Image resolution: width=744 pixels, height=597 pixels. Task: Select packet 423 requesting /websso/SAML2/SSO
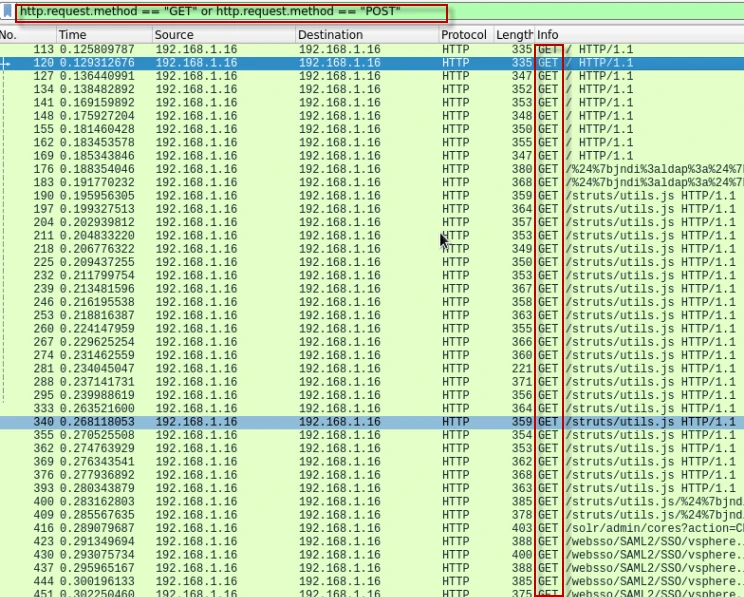coord(300,540)
